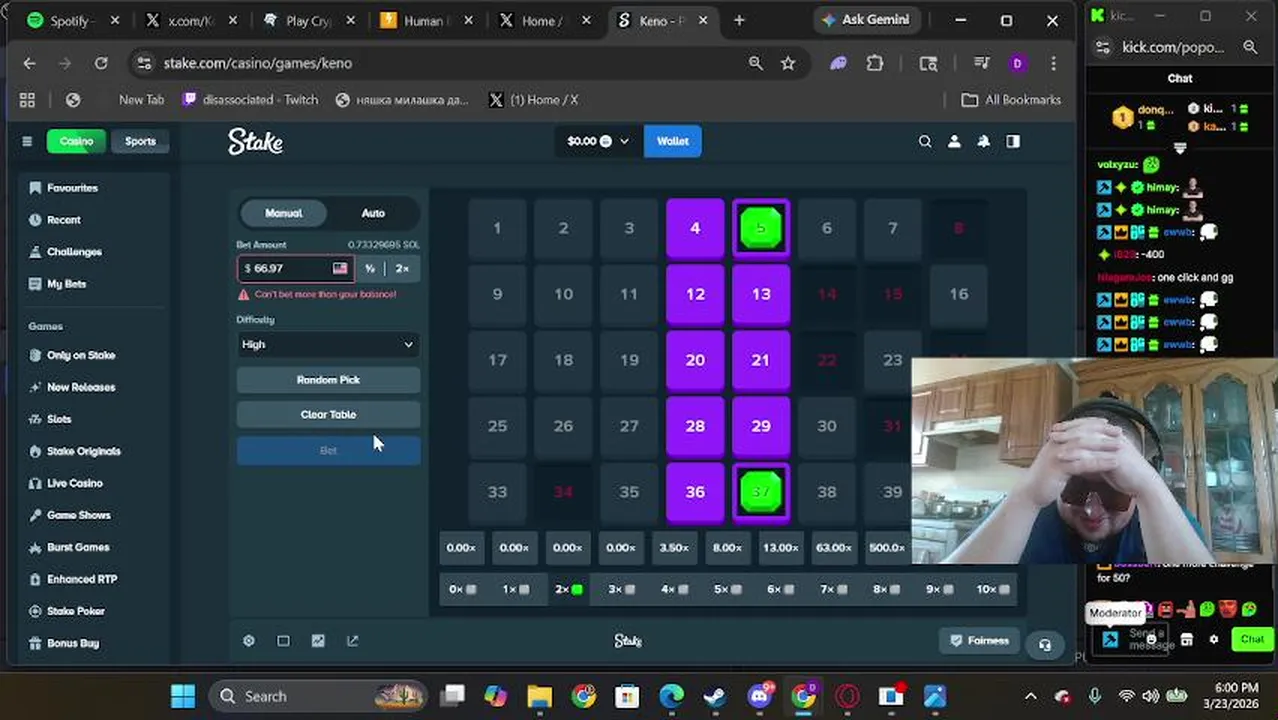Open Windows Start menu

pos(183,696)
